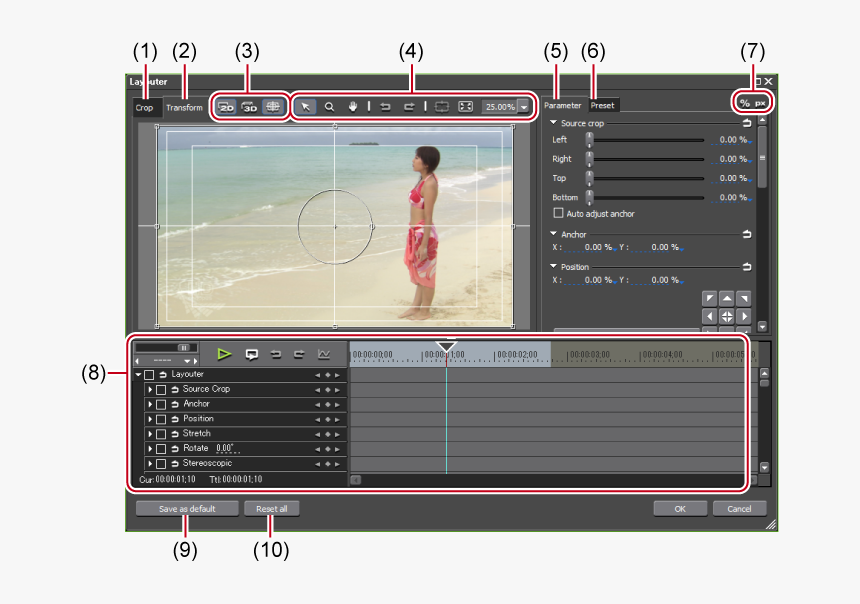860x604 pixels.
Task: Add keyframe on the Position row diamond
Action: [327, 419]
